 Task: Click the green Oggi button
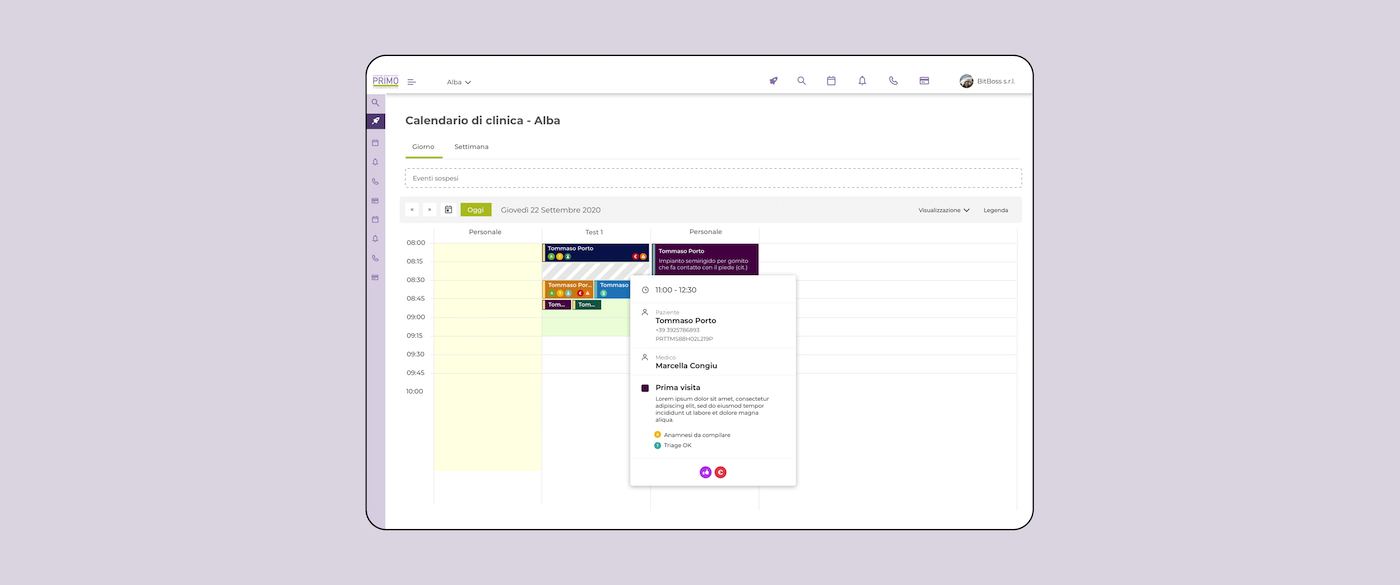[x=476, y=210]
